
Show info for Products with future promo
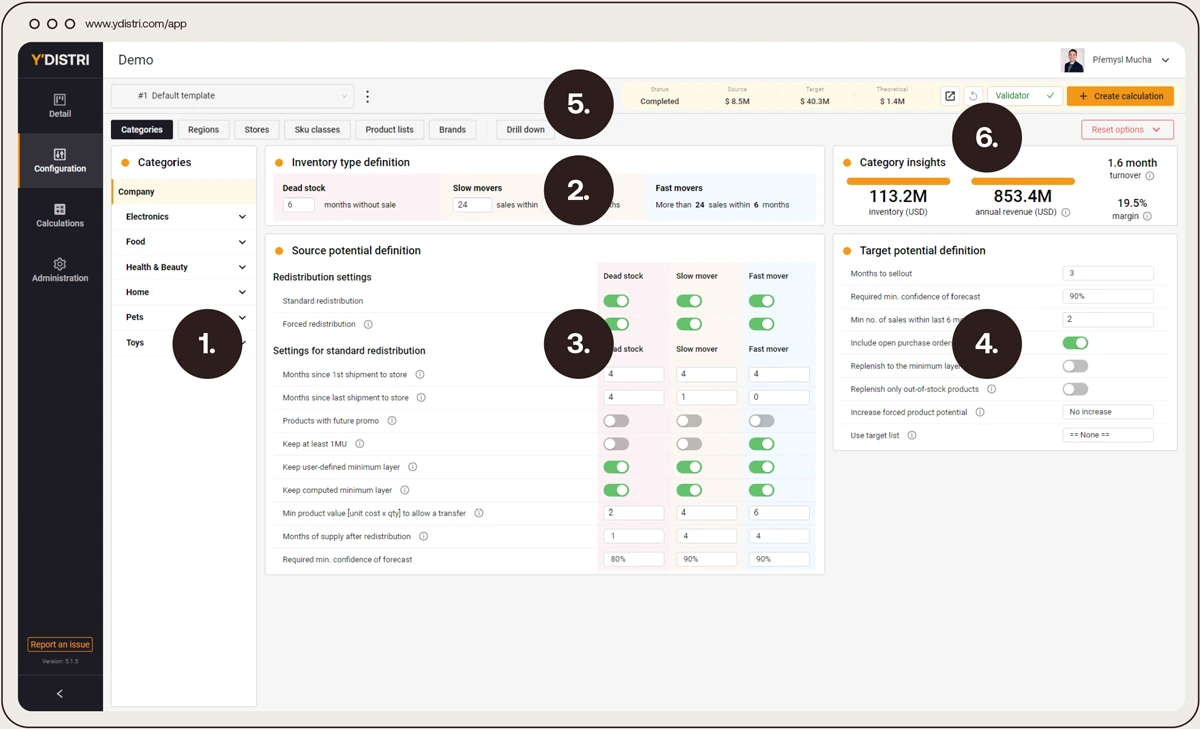click(392, 421)
